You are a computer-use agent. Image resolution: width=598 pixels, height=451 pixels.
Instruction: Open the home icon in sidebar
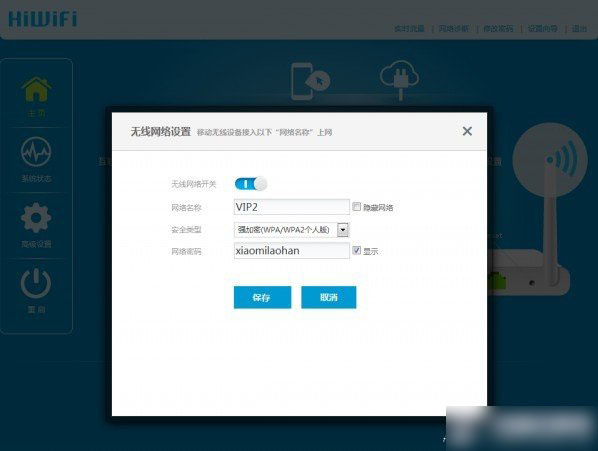point(36,90)
